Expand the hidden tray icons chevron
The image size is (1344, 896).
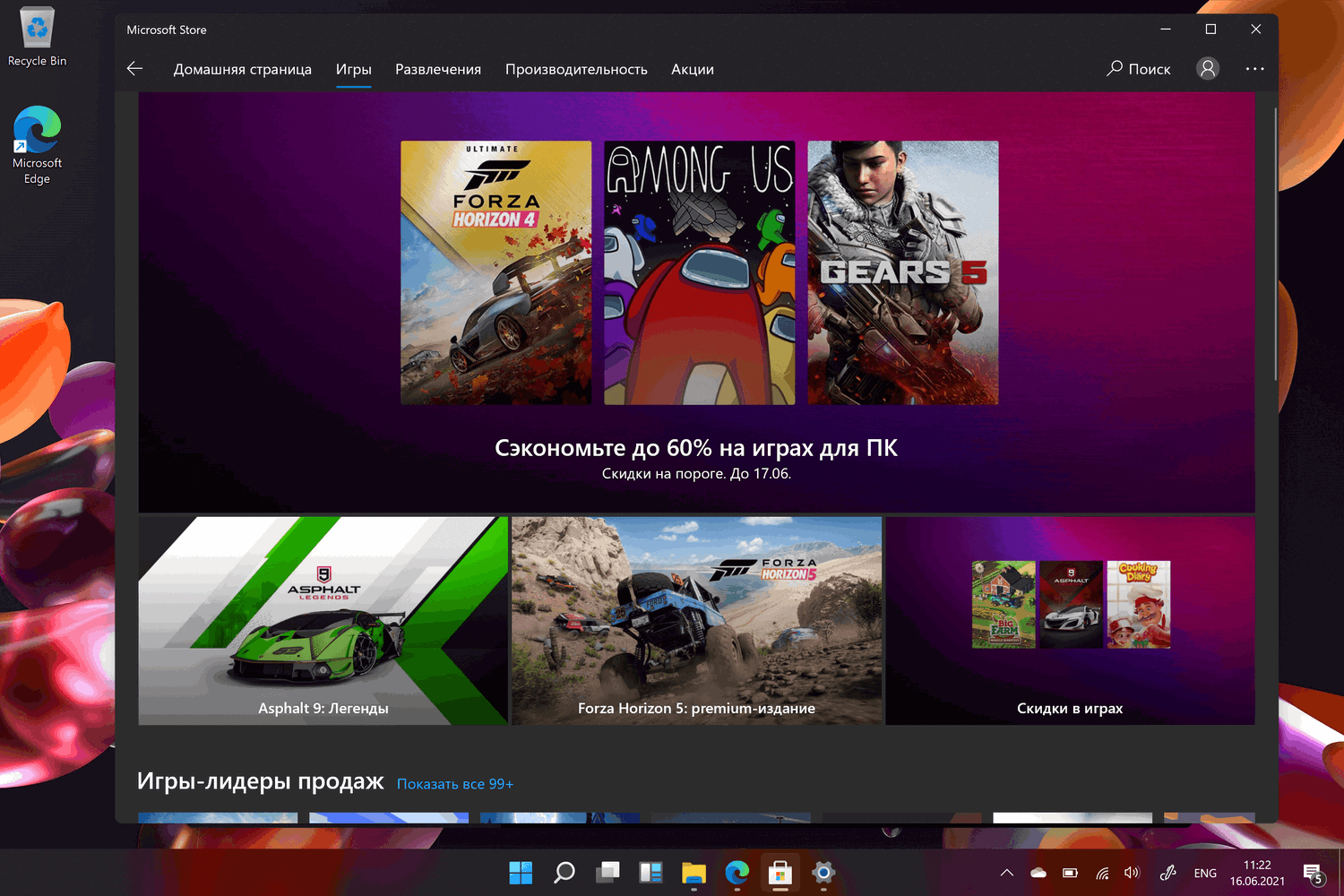(1007, 873)
